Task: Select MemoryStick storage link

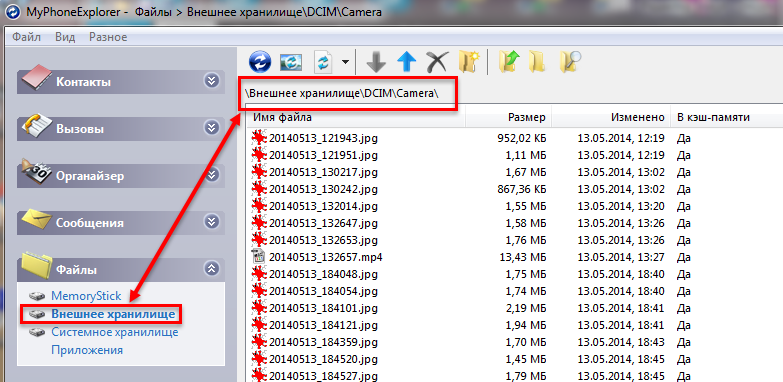Action: click(86, 296)
